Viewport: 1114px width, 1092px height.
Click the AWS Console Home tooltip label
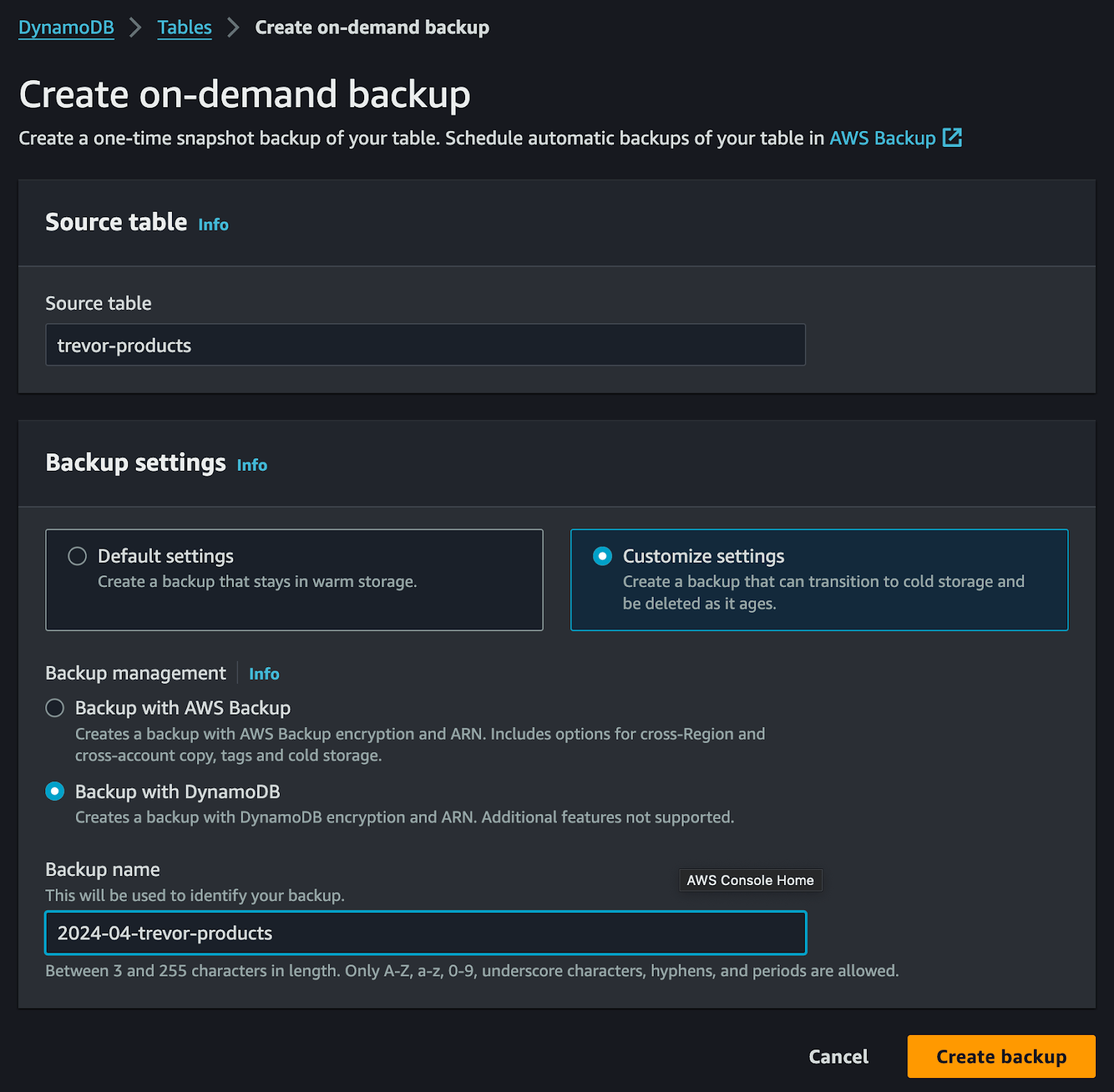pos(750,880)
